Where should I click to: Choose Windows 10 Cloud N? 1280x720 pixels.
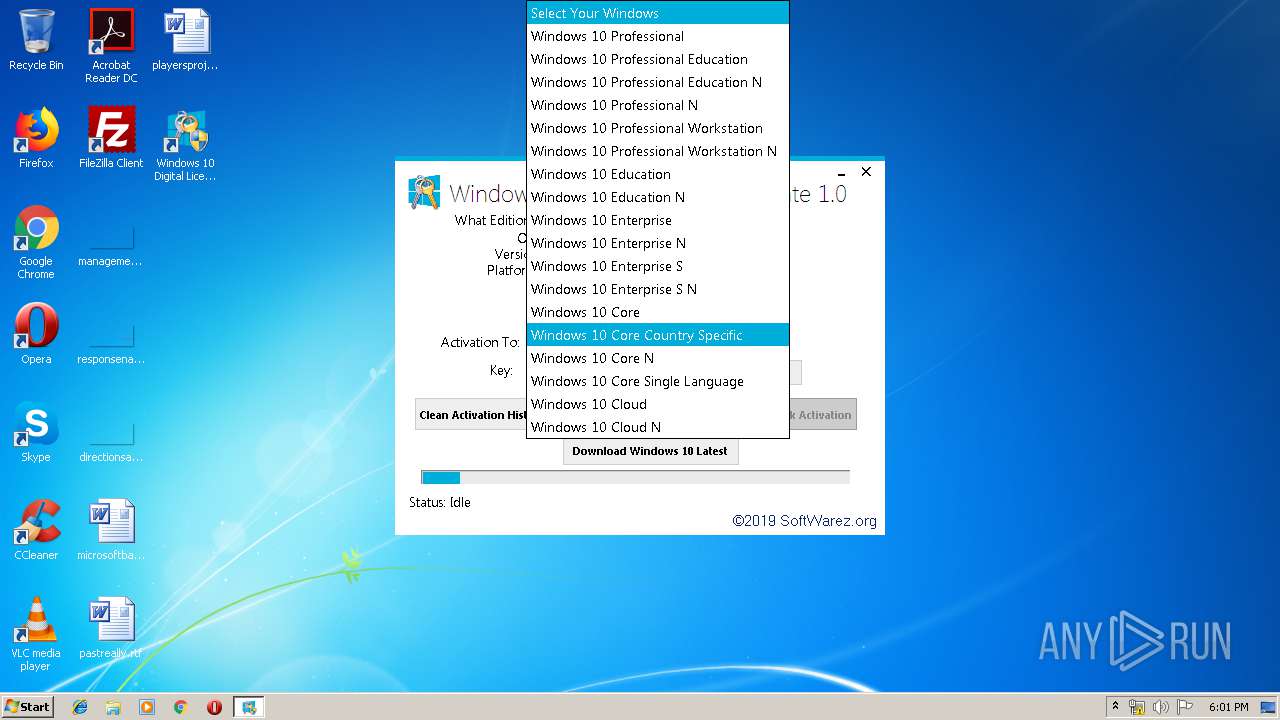658,427
